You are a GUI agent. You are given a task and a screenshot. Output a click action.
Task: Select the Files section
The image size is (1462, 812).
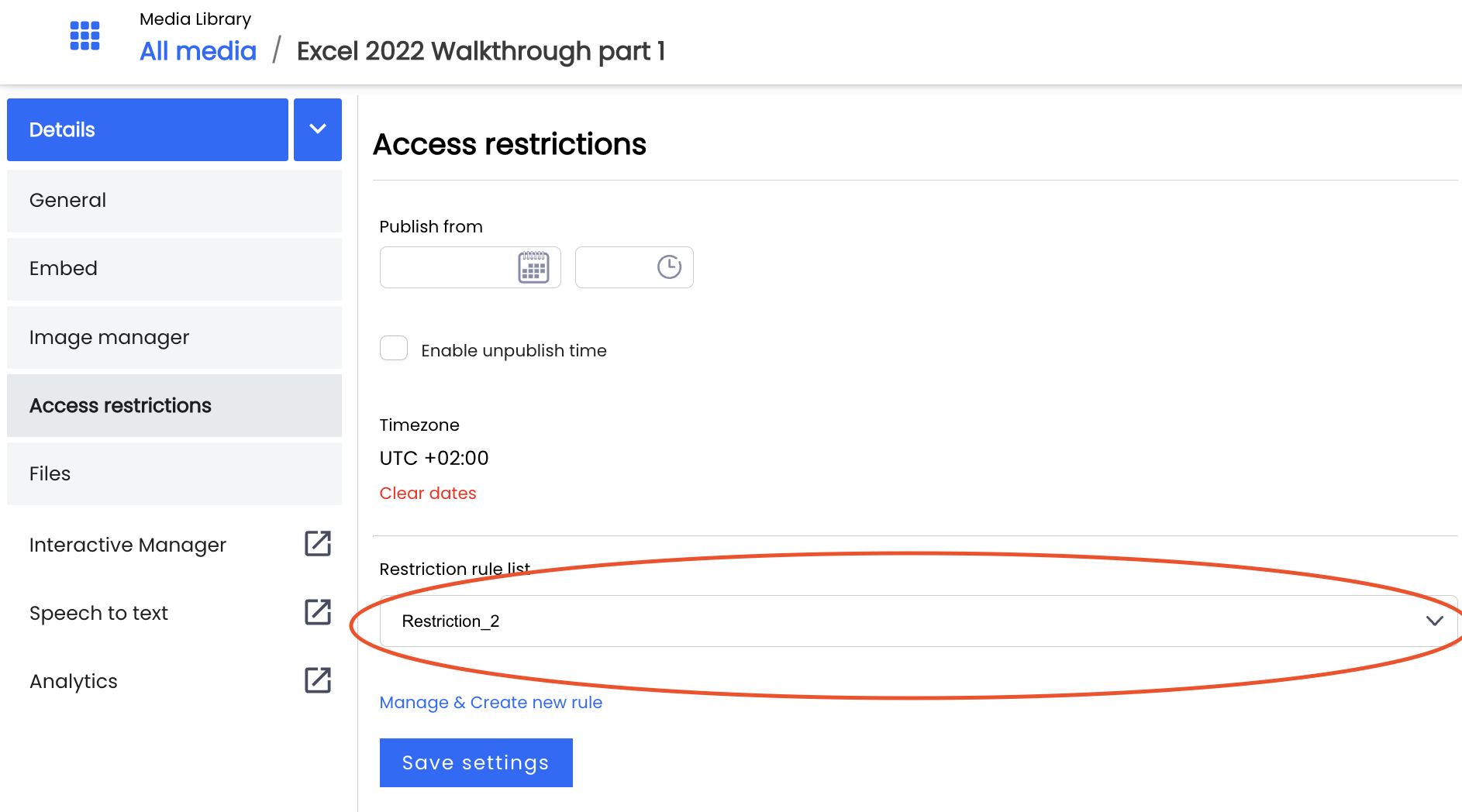click(174, 473)
